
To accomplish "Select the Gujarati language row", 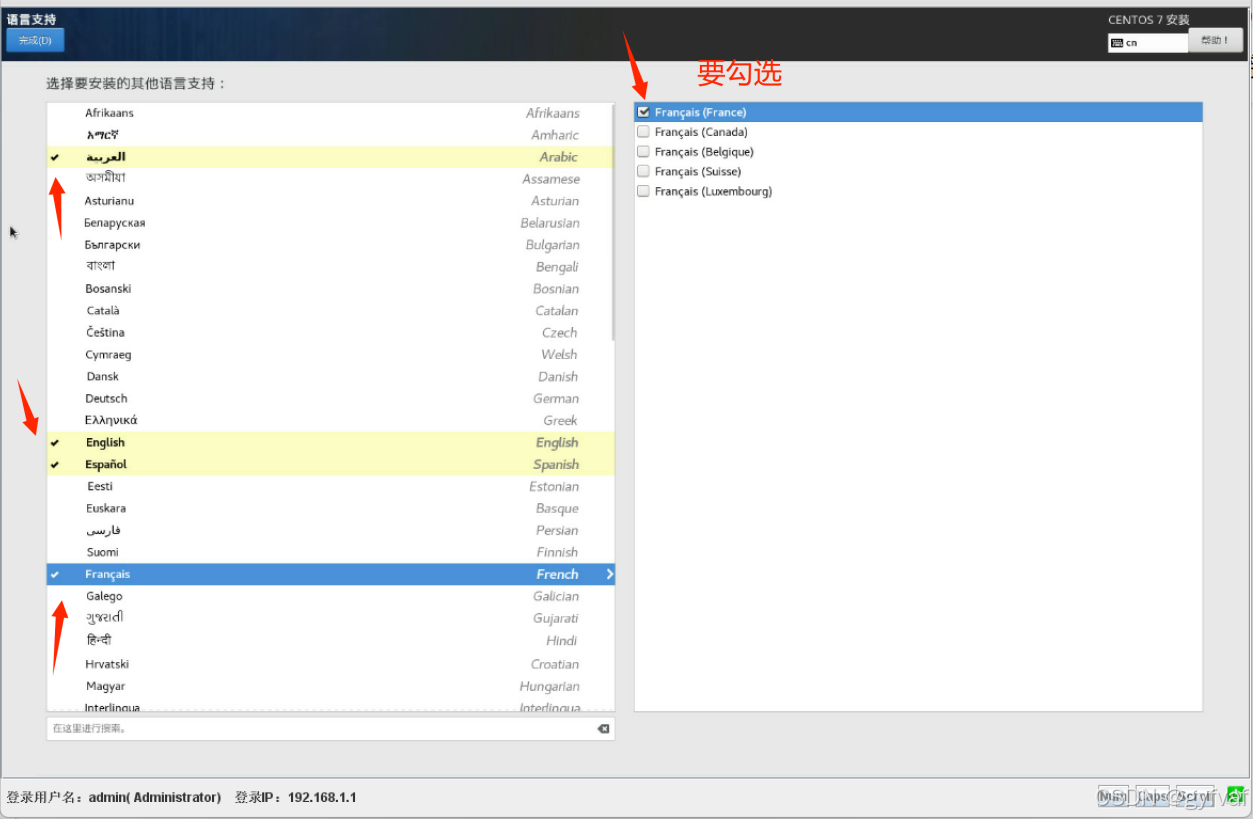I will [328, 619].
